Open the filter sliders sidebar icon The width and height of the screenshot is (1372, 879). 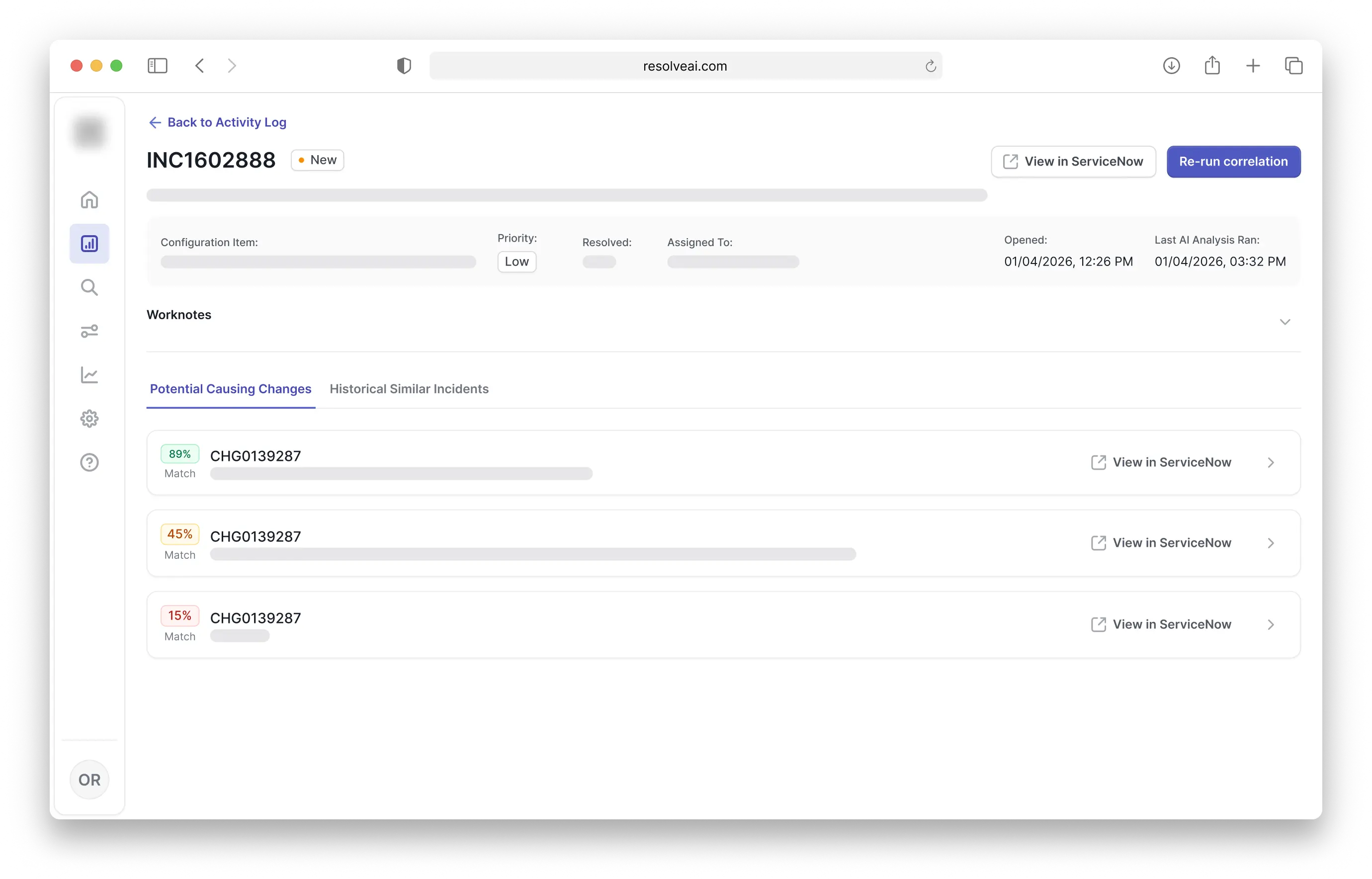[x=89, y=331]
